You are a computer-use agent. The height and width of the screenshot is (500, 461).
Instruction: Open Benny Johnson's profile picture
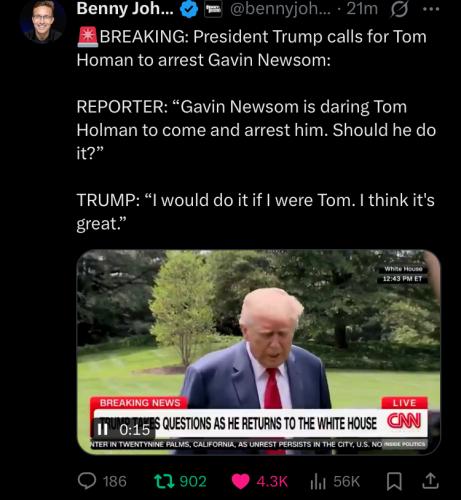point(42,21)
